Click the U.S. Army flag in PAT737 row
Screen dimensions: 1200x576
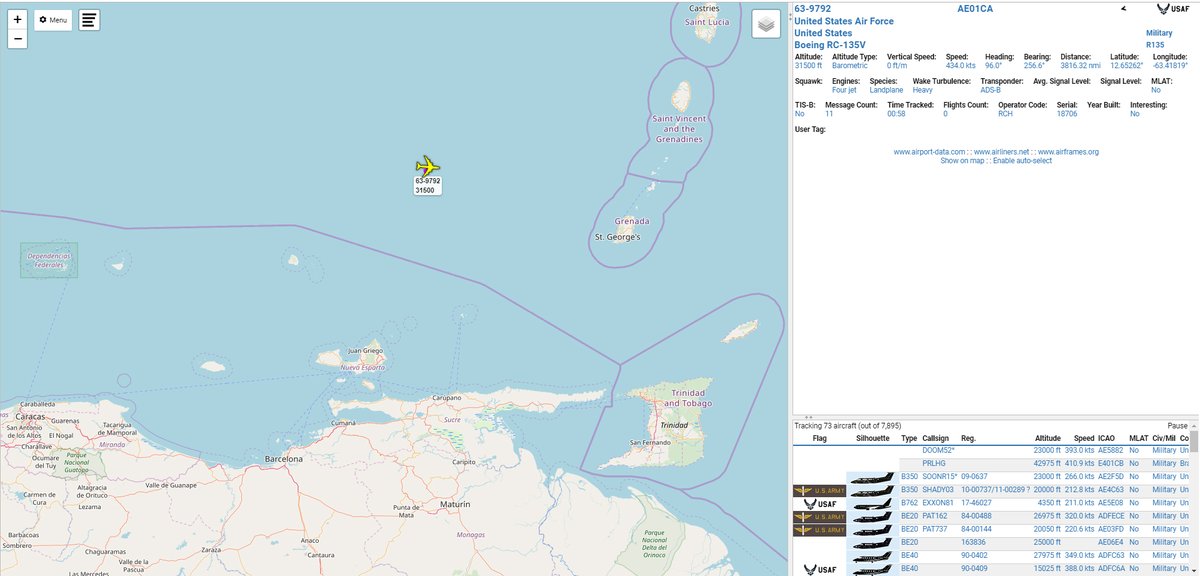click(x=818, y=530)
